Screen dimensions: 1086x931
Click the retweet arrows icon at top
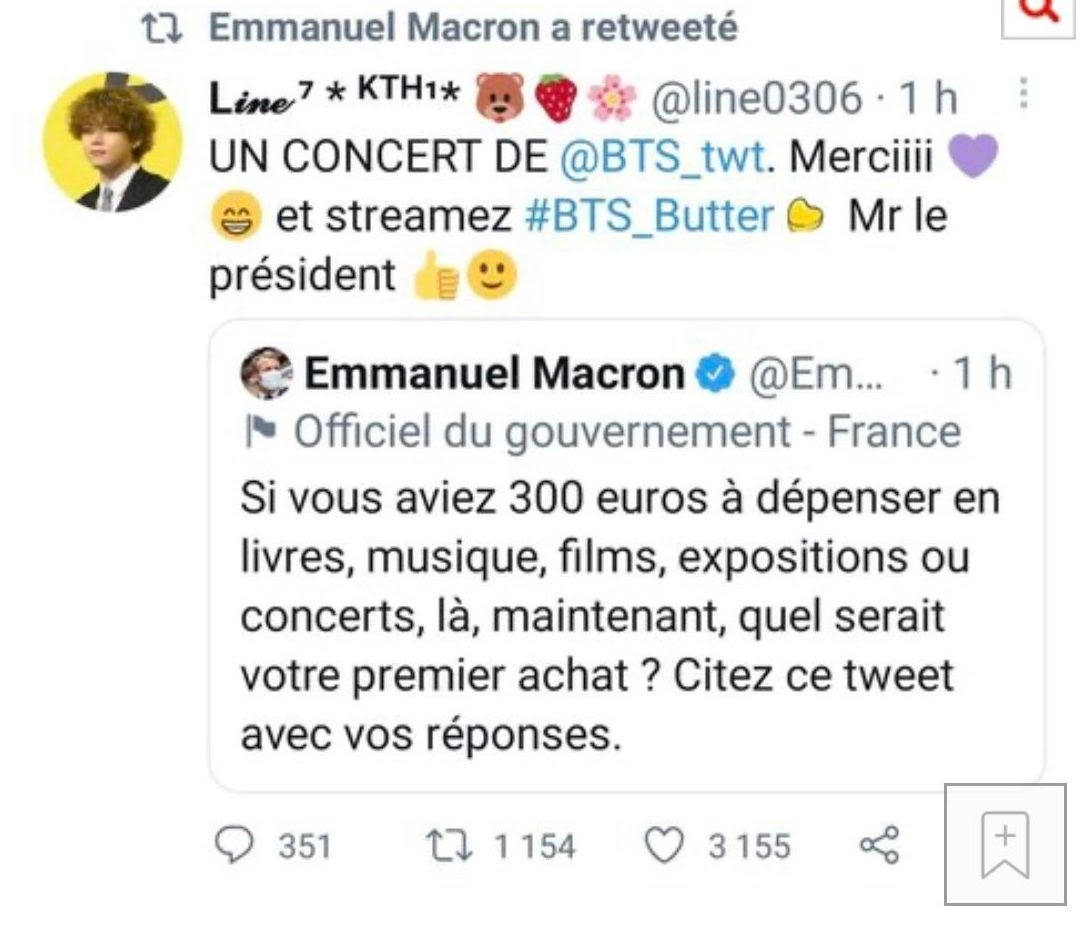[x=161, y=29]
